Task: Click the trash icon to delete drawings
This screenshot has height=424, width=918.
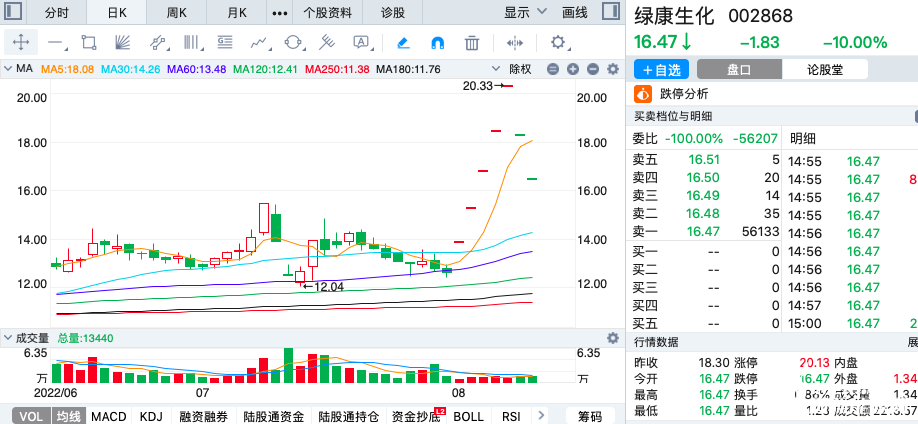Action: (473, 43)
